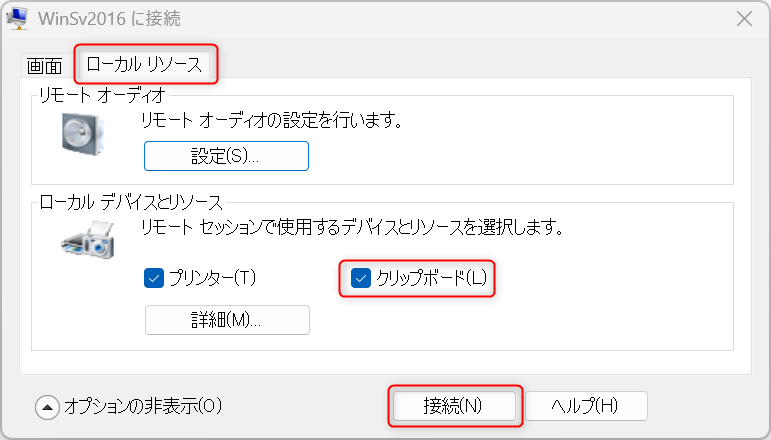
Task: Click the リモート オーディオ group heading
Action: pos(101,95)
